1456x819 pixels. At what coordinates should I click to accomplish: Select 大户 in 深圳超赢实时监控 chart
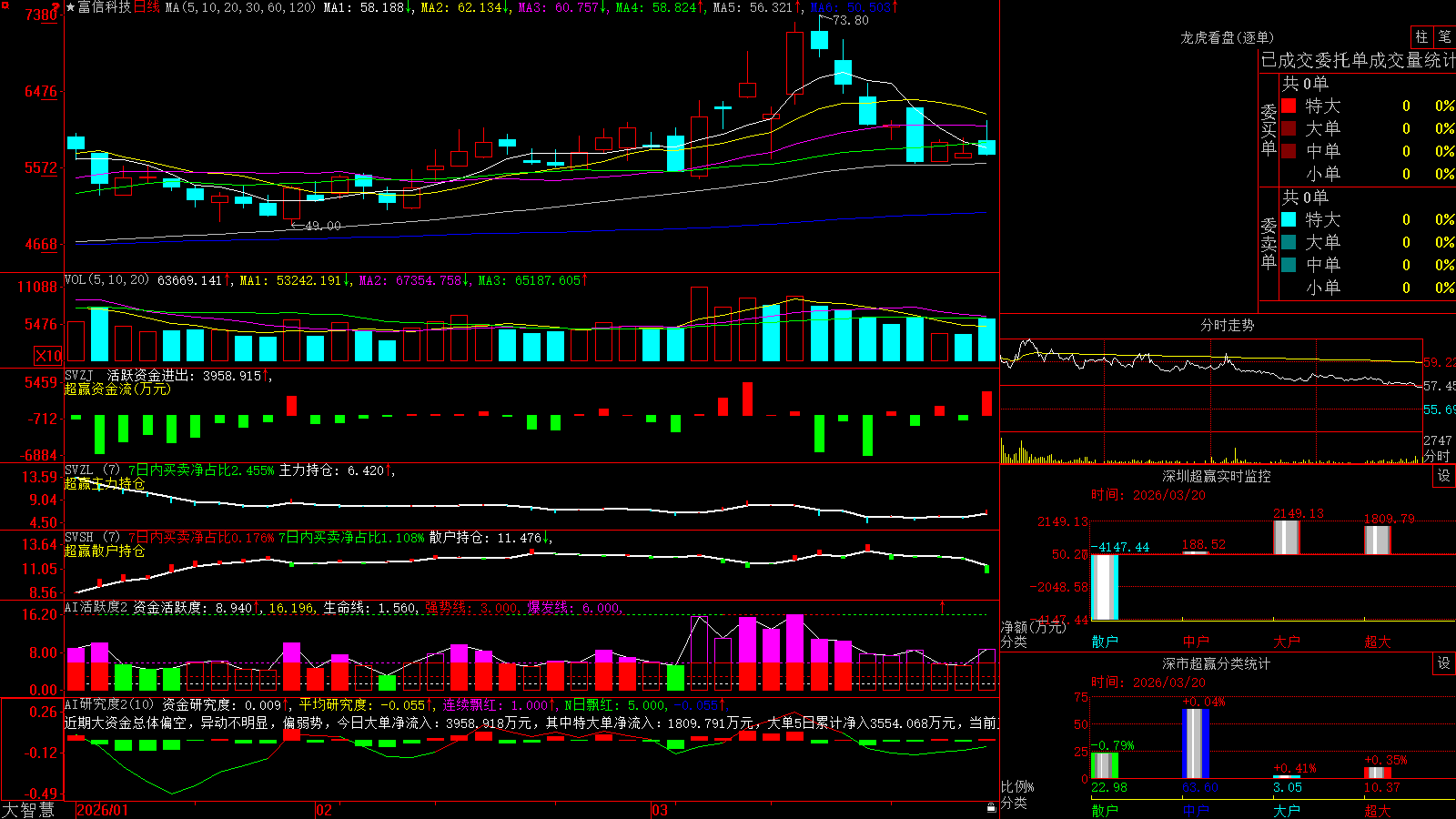(1287, 642)
